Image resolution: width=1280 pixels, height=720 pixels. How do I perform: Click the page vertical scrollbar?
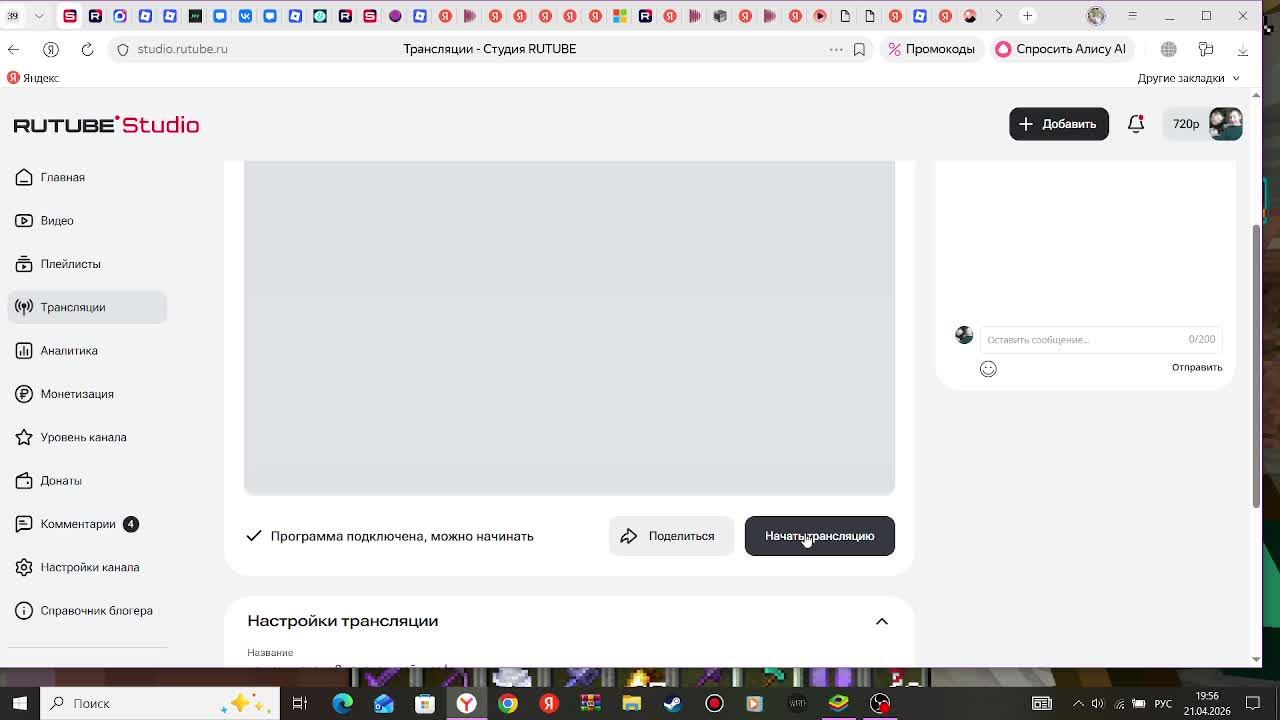click(x=1257, y=366)
